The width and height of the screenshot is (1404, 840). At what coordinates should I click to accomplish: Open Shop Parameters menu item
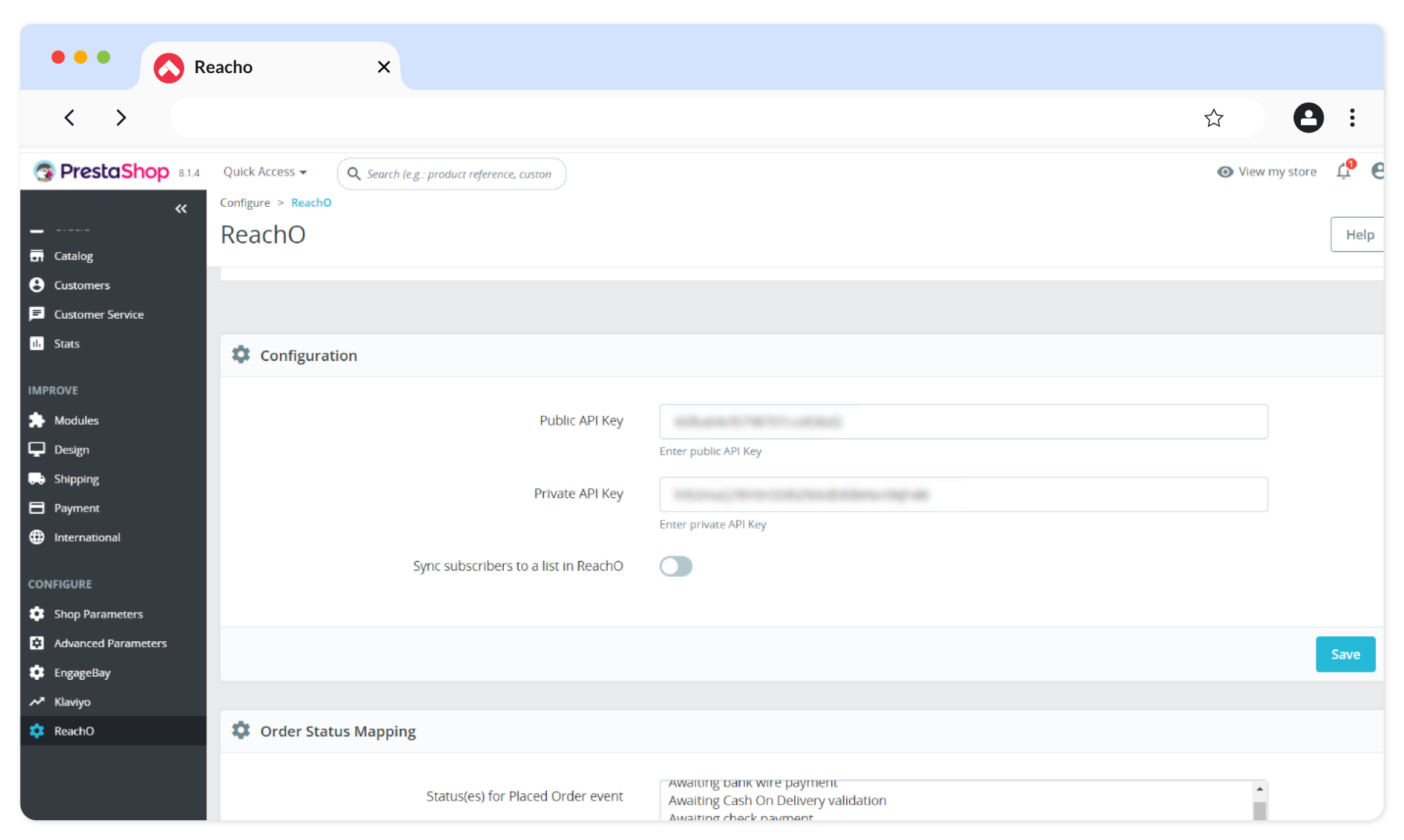98,614
